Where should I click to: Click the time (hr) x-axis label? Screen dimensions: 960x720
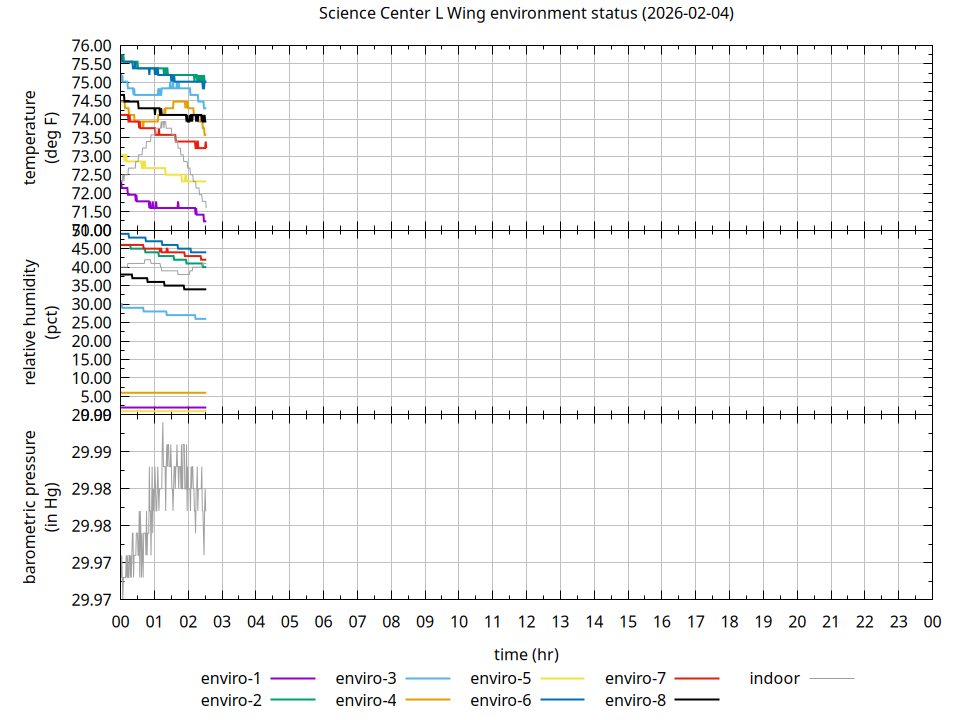click(x=526, y=654)
